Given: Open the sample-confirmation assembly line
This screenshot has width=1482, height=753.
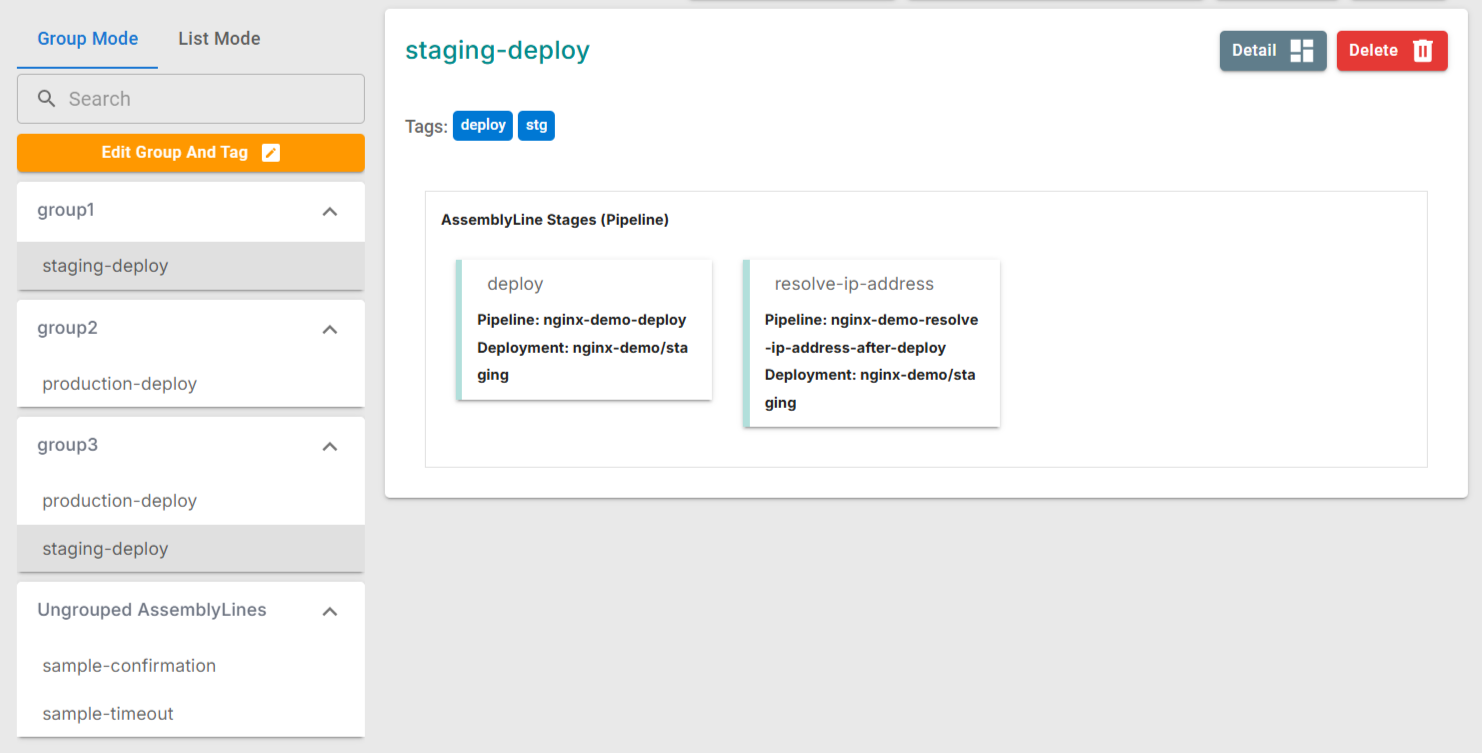Looking at the screenshot, I should (129, 666).
